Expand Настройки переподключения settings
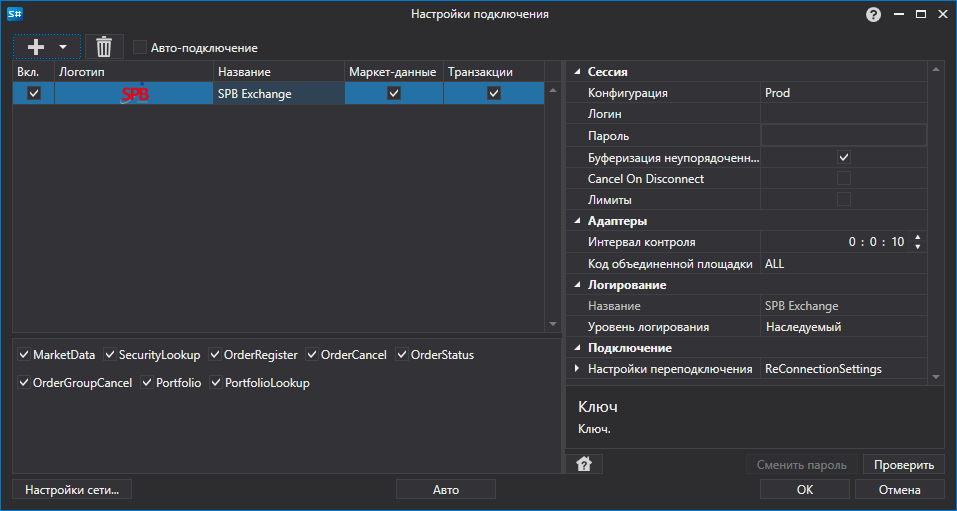 pos(577,369)
